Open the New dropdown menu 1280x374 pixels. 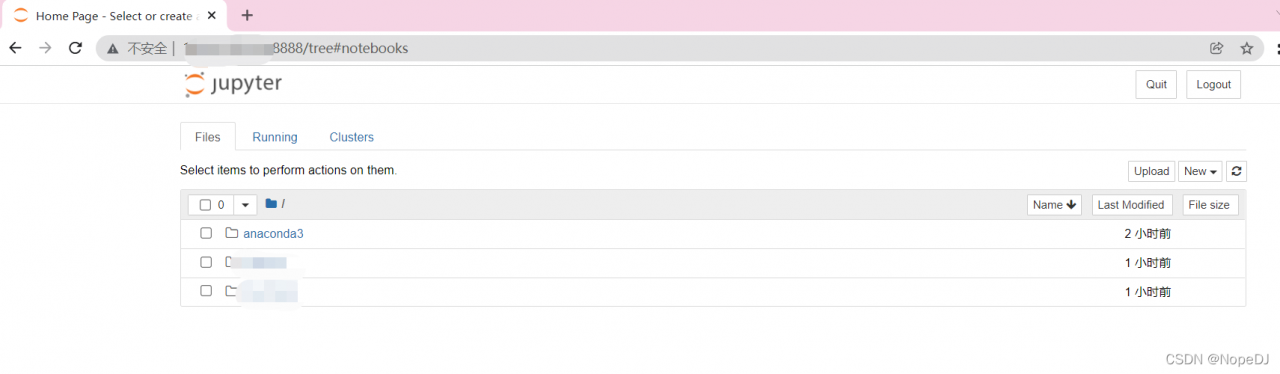1200,172
